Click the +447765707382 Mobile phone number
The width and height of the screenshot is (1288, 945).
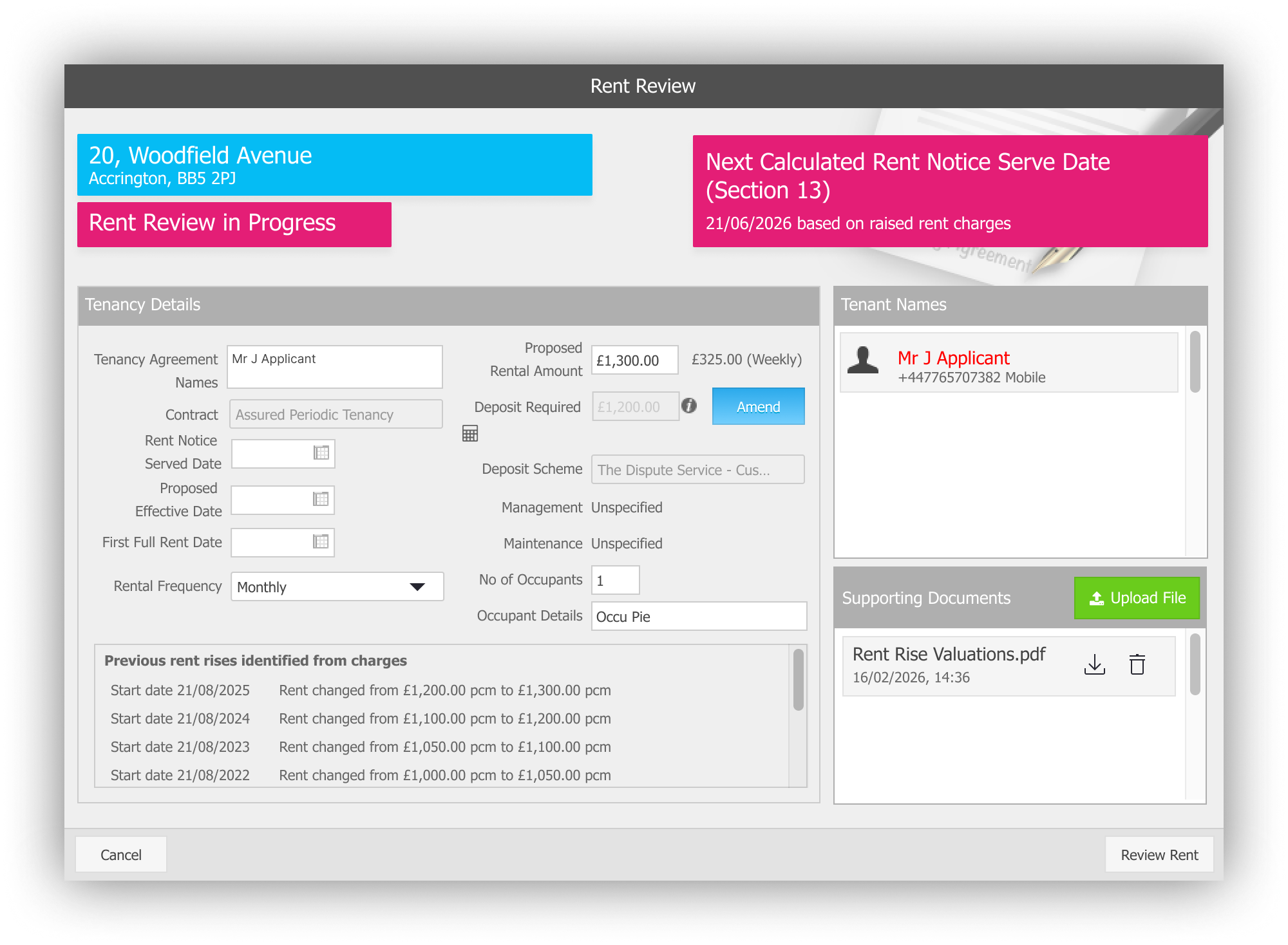(x=971, y=378)
